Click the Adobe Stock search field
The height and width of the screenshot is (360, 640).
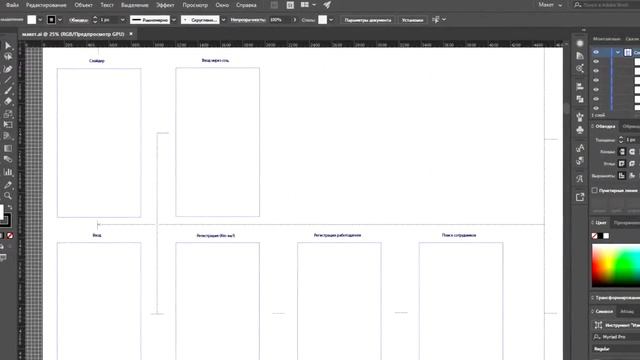607,5
